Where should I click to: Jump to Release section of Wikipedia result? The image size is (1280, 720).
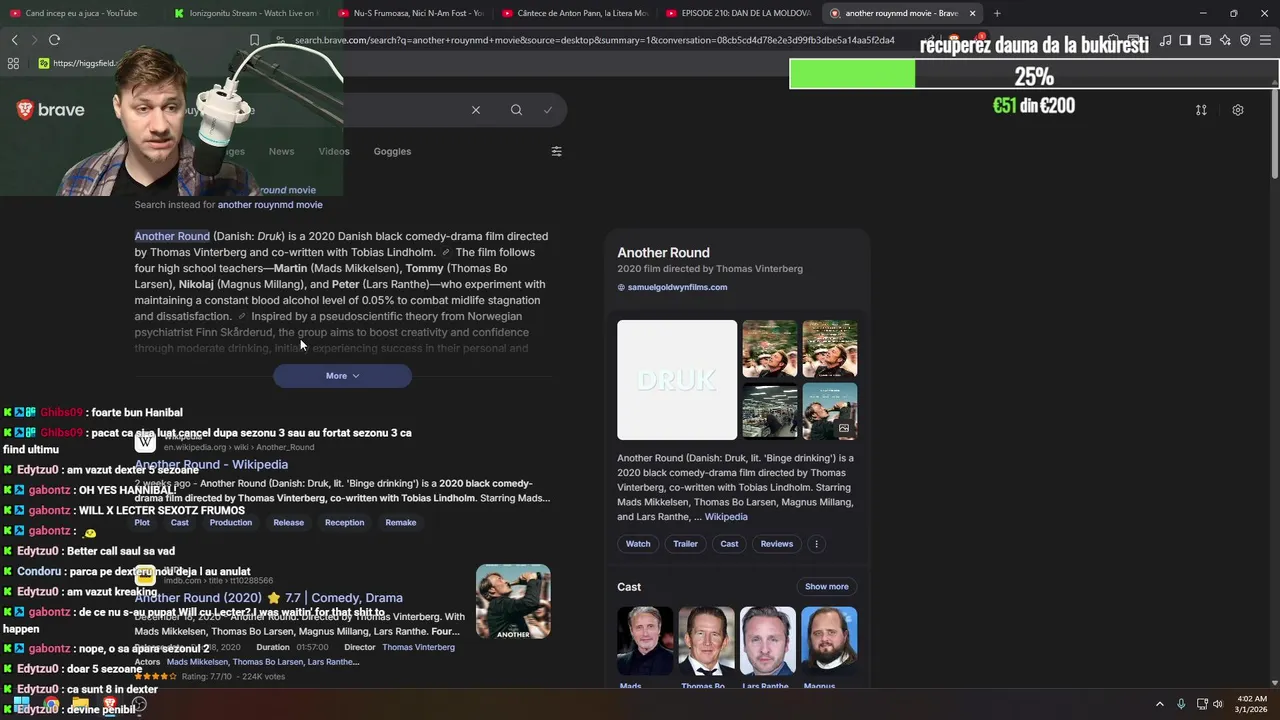click(x=289, y=522)
